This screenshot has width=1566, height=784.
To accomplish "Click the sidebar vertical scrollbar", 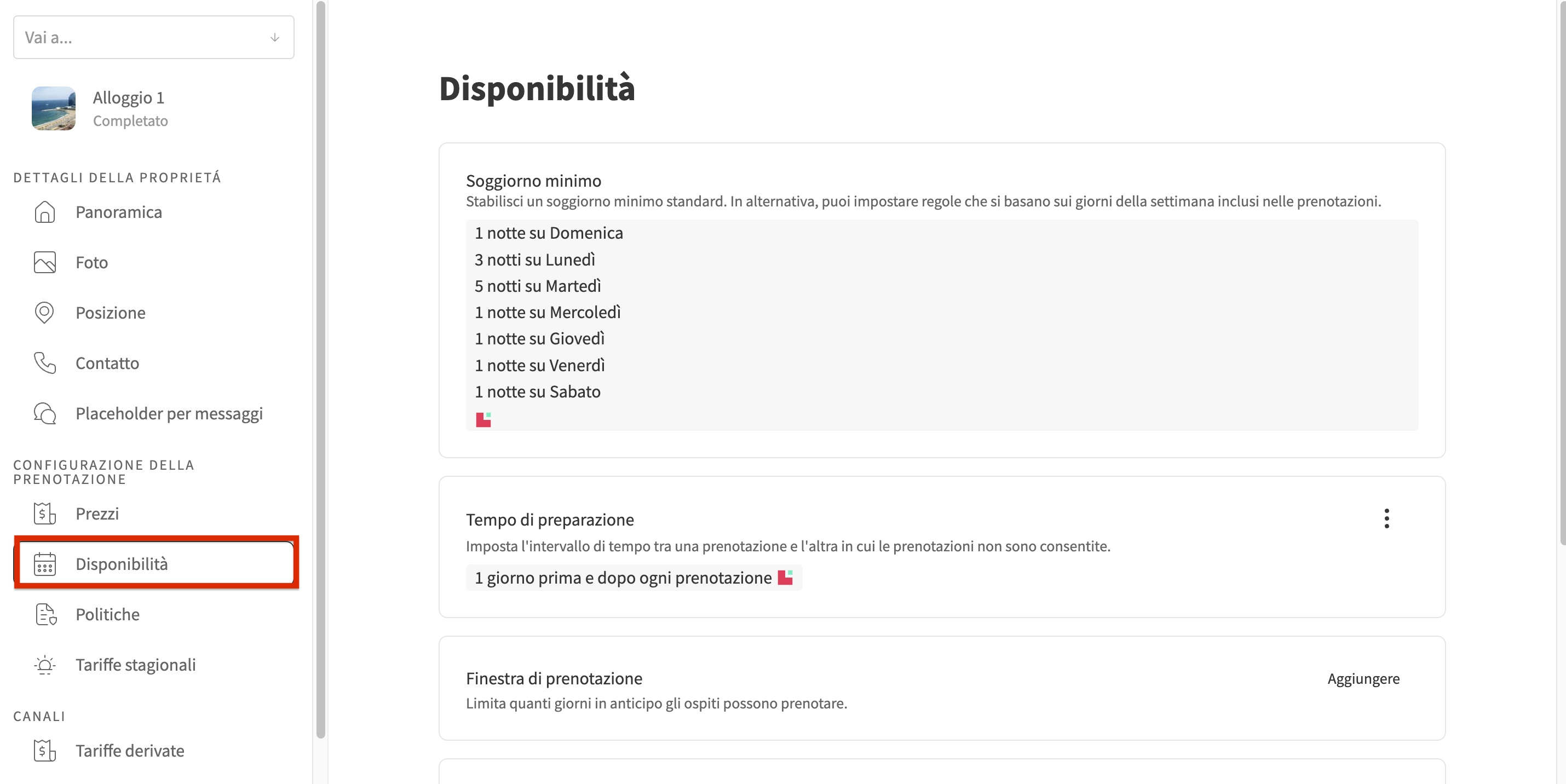I will coord(321,370).
